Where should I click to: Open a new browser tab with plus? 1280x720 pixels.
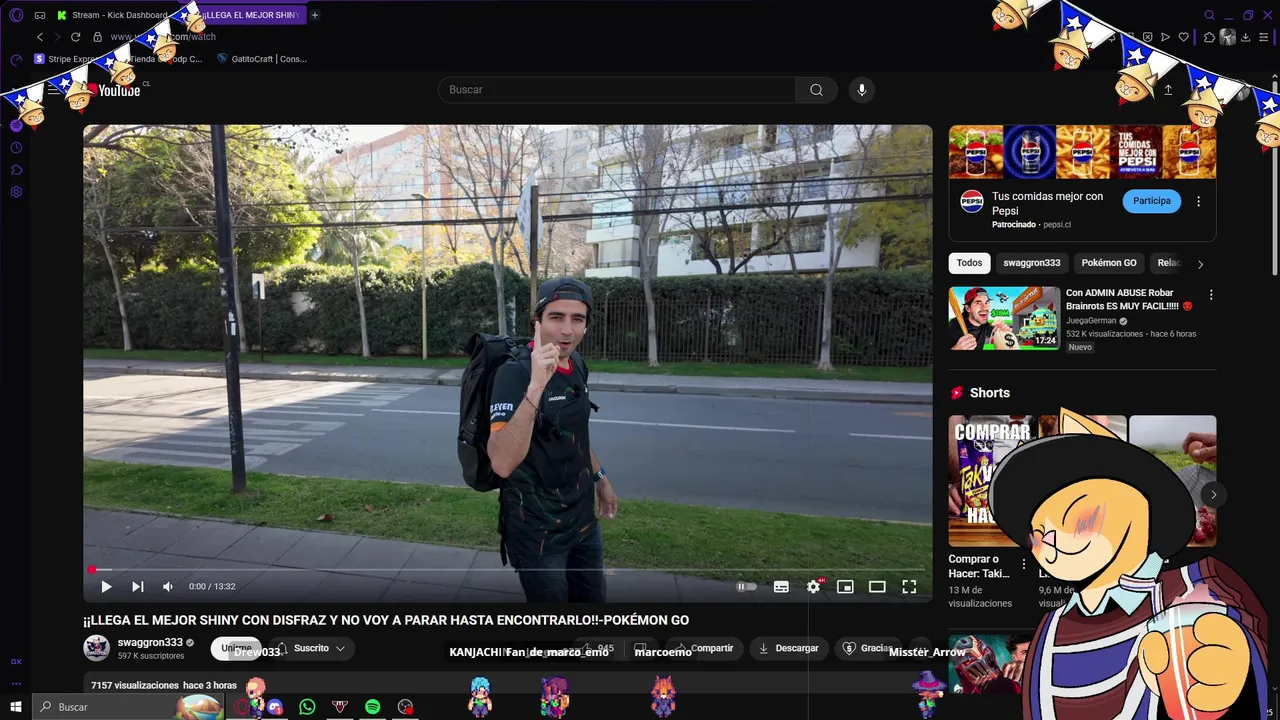tap(315, 15)
